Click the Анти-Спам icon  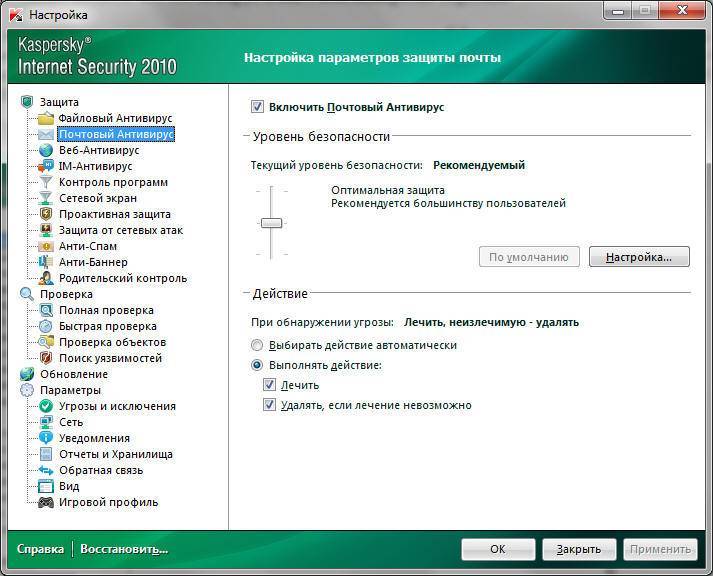tap(45, 246)
